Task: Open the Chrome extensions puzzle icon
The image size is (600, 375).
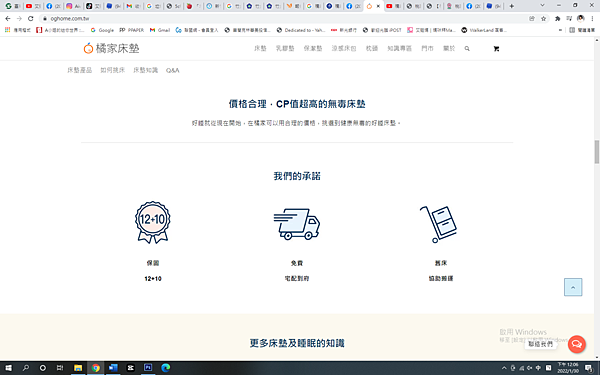Action: [558, 18]
